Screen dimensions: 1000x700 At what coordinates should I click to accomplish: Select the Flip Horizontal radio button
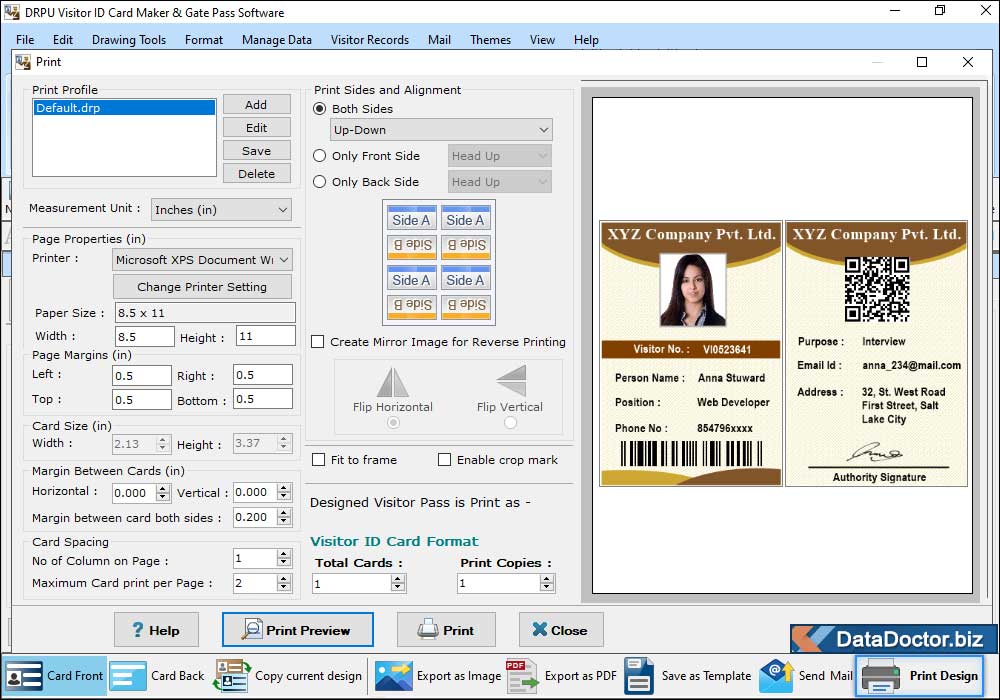[393, 422]
